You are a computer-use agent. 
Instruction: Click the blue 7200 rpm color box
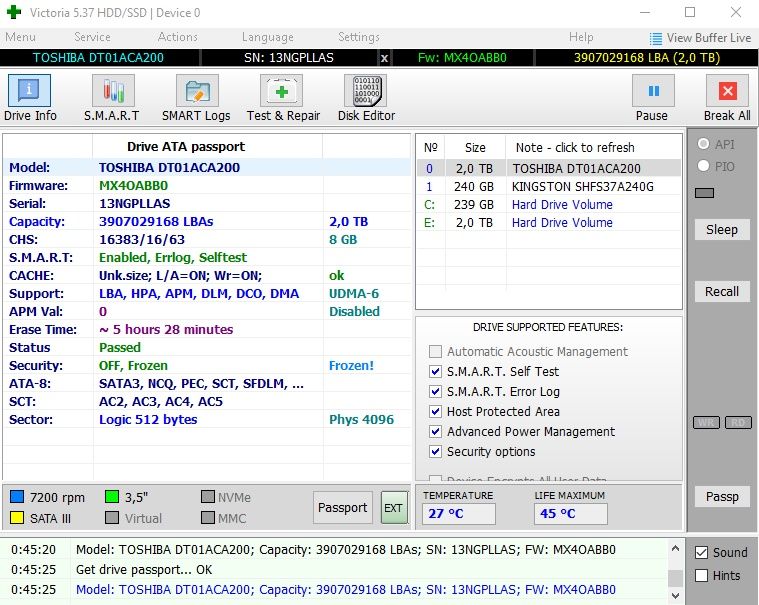17,497
